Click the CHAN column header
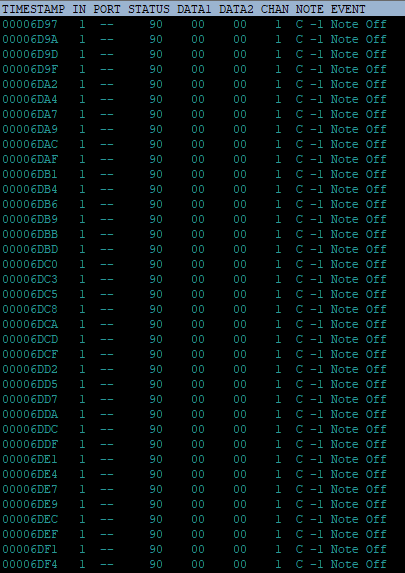 (x=275, y=10)
